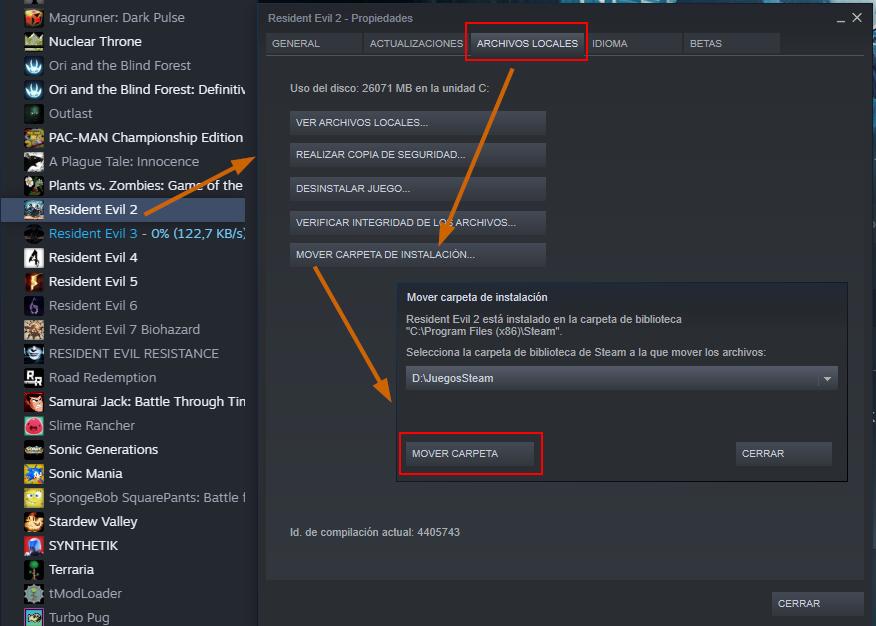Open the BETAS tab

point(731,44)
